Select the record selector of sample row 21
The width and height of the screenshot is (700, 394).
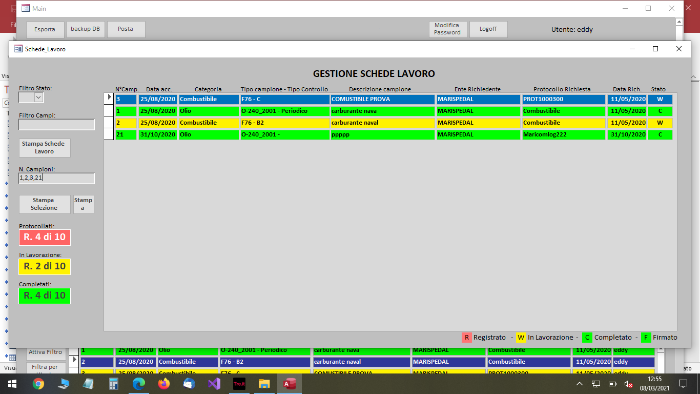click(108, 134)
